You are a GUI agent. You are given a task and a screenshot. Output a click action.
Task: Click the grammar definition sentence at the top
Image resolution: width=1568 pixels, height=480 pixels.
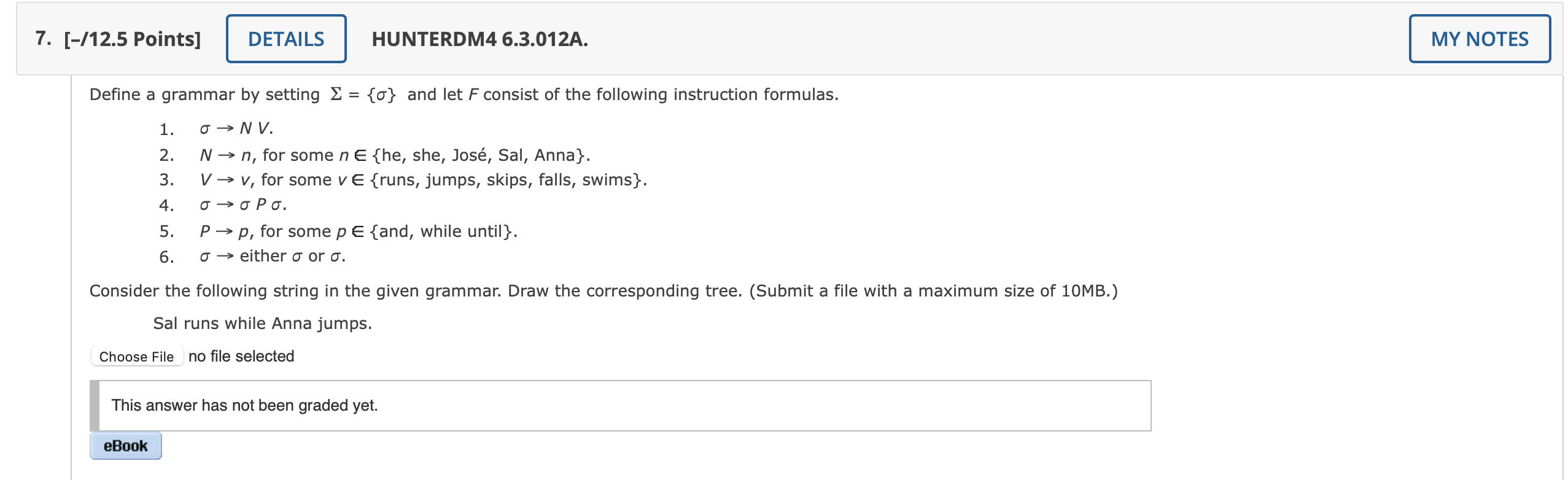click(464, 93)
